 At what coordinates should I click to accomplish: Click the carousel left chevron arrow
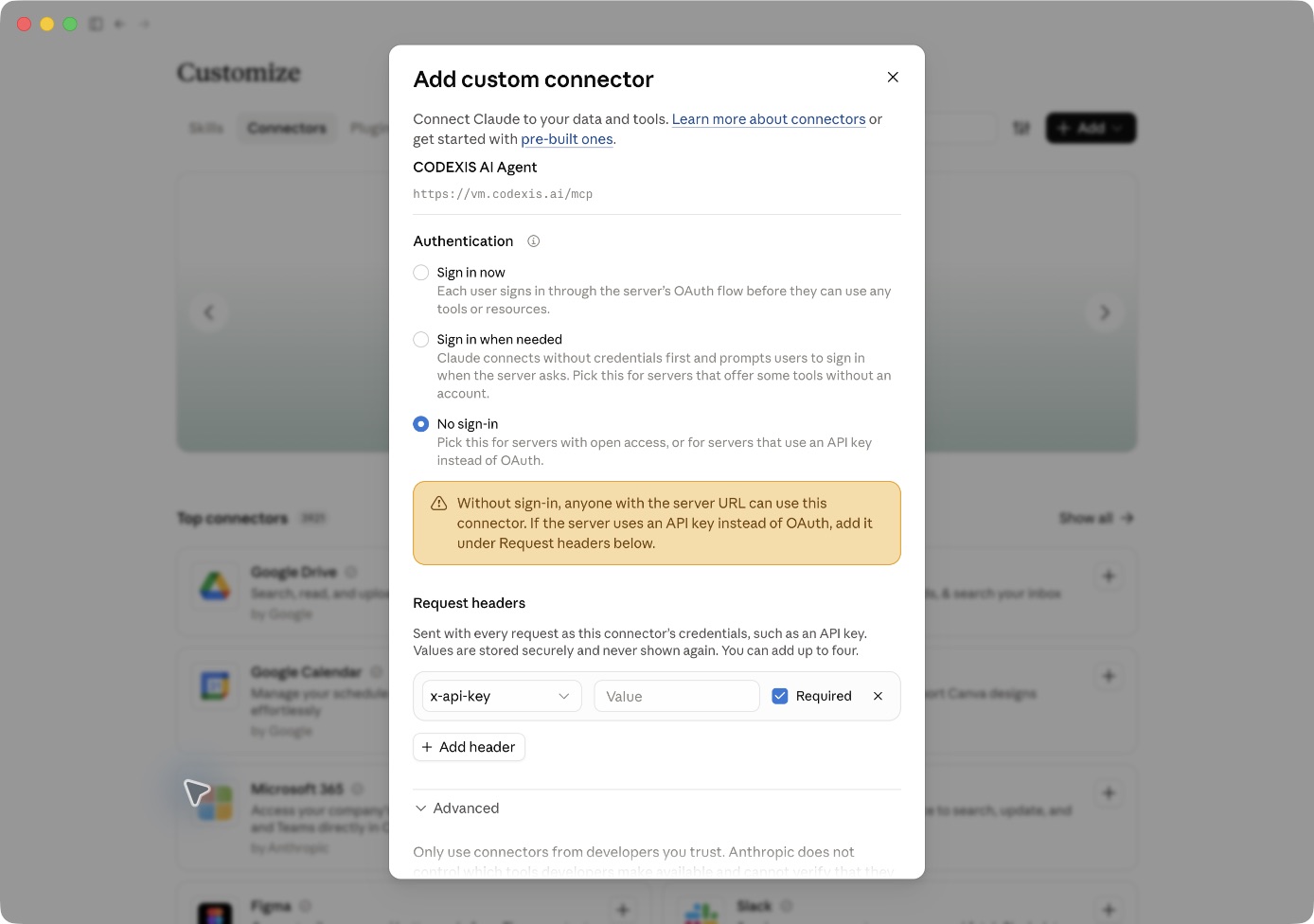tap(209, 312)
